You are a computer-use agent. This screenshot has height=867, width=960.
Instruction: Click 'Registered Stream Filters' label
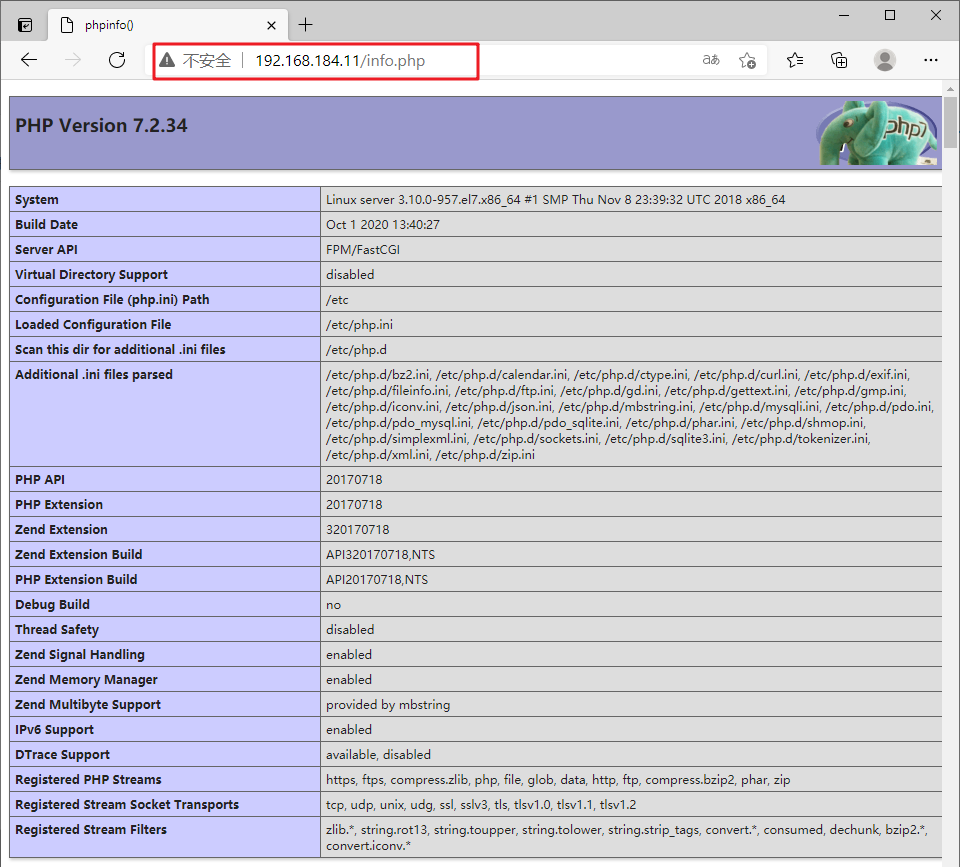tap(91, 830)
